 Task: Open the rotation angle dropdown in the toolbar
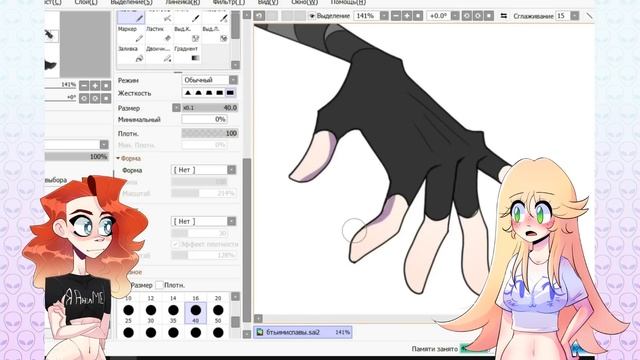pyautogui.click(x=455, y=16)
